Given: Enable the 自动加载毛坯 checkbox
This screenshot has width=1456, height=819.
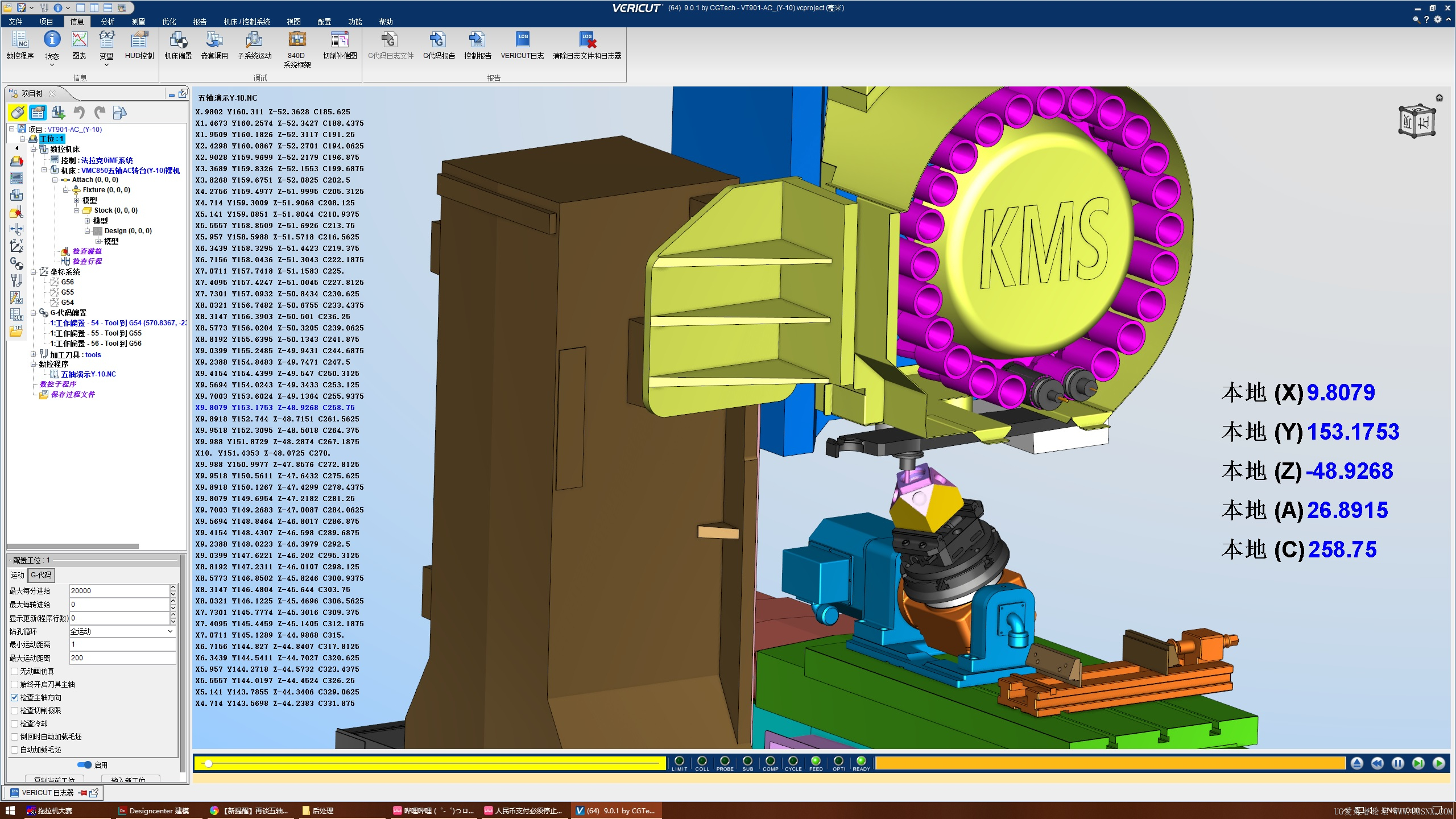Looking at the screenshot, I should [15, 750].
